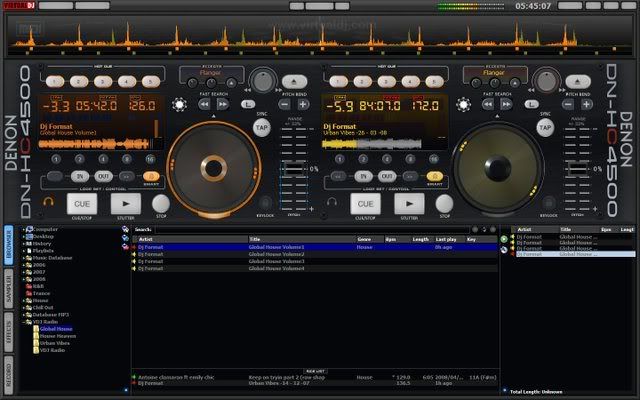Set loop OUT point on left deck
This screenshot has height=400, width=640.
(x=104, y=176)
